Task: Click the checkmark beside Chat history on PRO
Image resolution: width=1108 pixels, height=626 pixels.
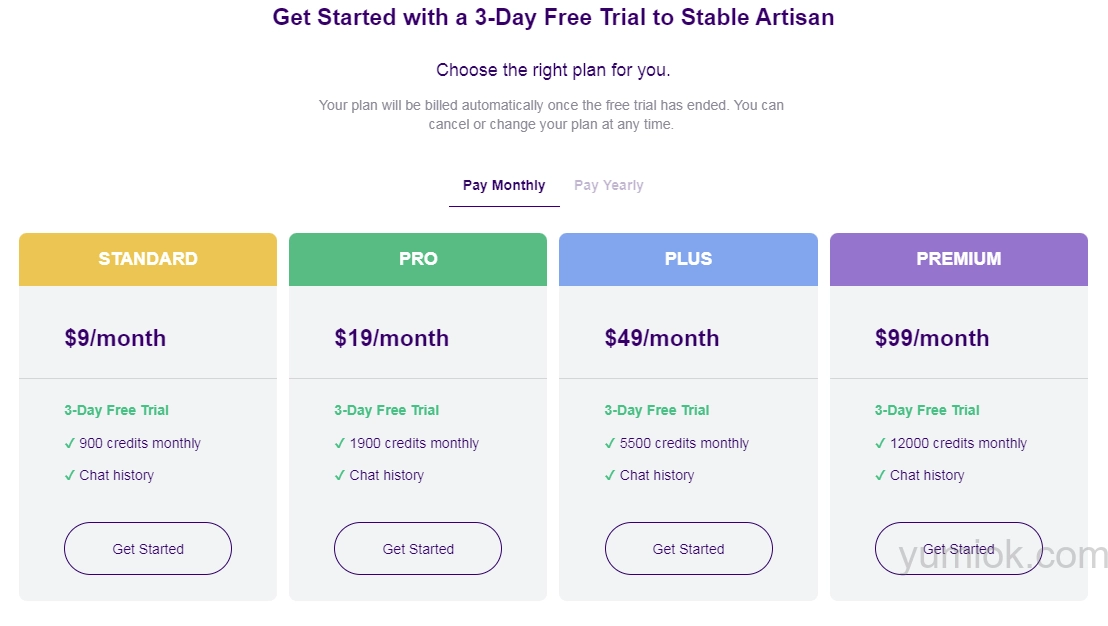Action: point(340,475)
